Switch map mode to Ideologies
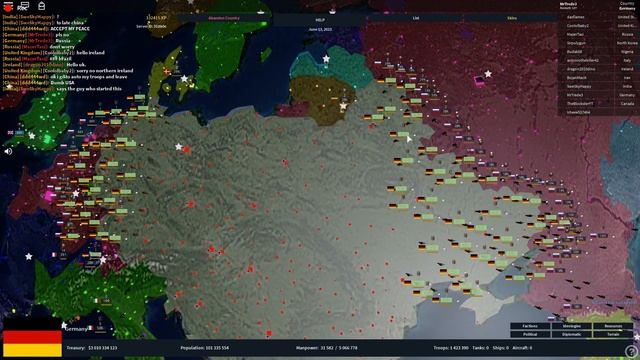 pos(571,326)
